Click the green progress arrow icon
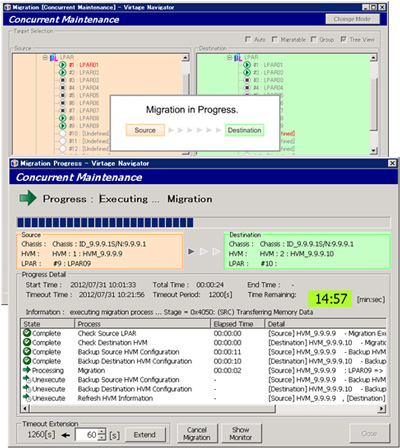This screenshot has height=448, width=400. pos(28,198)
